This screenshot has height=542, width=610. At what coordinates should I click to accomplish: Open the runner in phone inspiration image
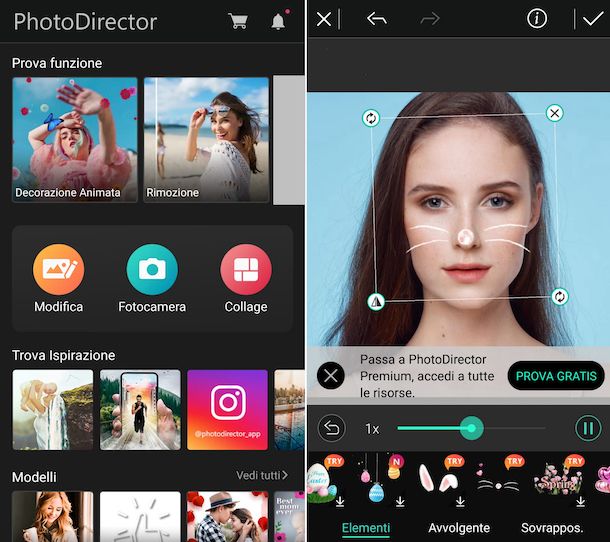pos(140,410)
